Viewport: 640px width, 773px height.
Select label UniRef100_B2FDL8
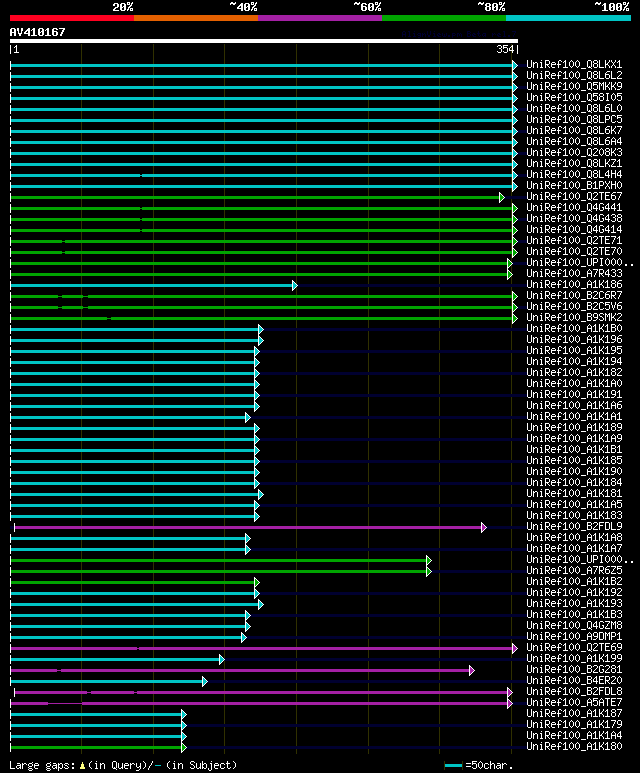tap(574, 692)
